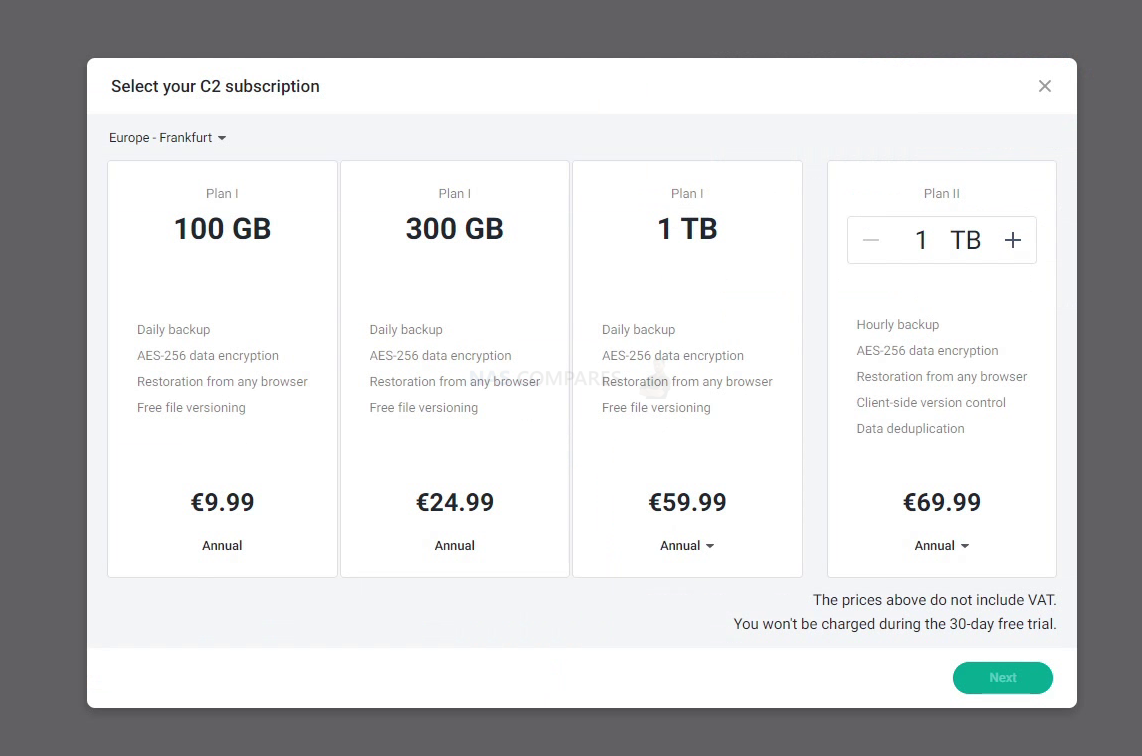Click the Annual label under €9.99

click(222, 546)
